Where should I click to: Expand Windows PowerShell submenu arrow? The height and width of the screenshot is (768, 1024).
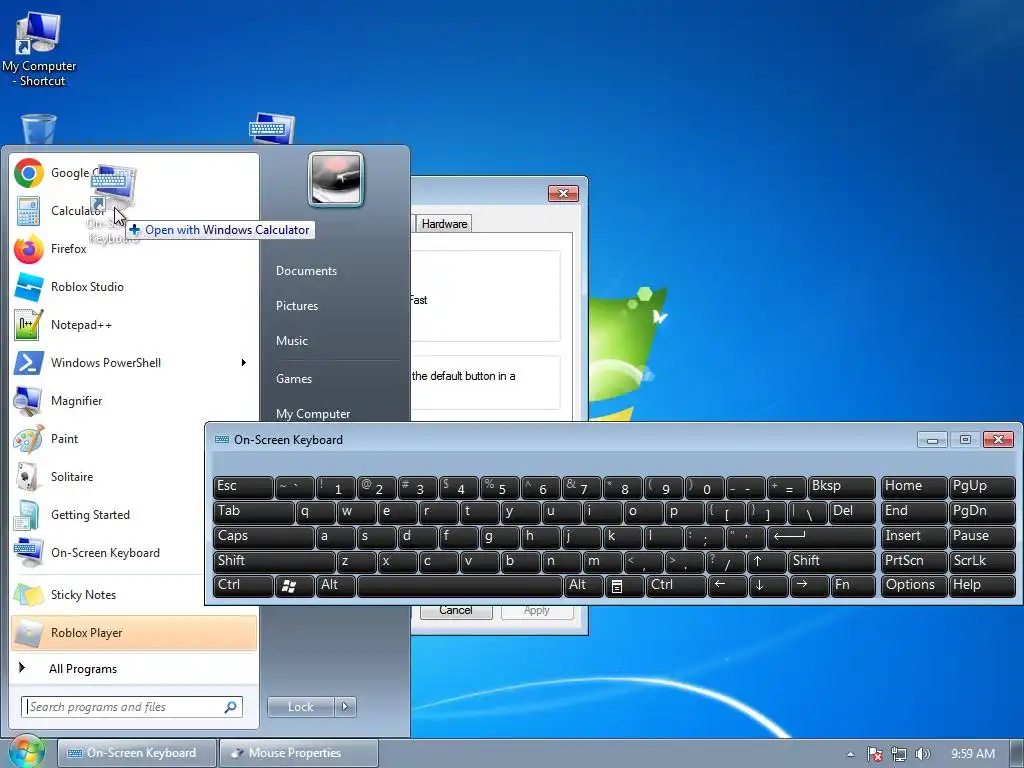point(244,362)
